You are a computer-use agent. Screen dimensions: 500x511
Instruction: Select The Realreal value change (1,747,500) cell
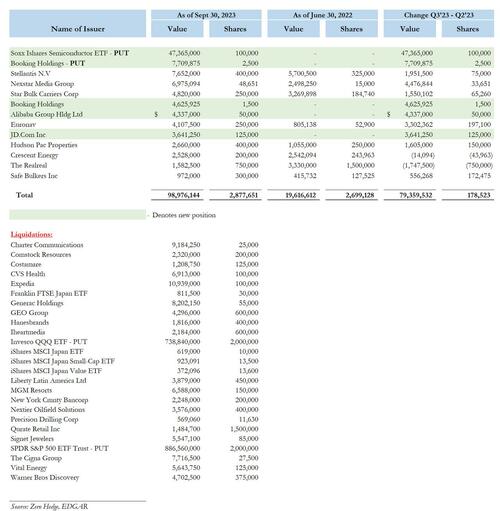[x=418, y=165]
